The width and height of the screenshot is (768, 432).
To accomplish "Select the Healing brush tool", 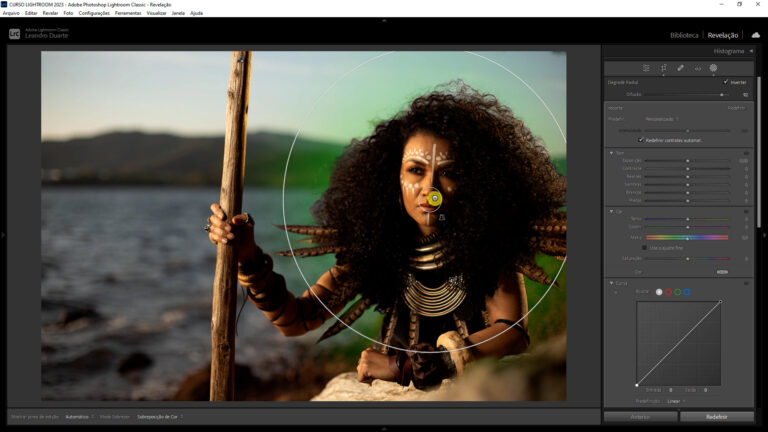I will coord(680,68).
